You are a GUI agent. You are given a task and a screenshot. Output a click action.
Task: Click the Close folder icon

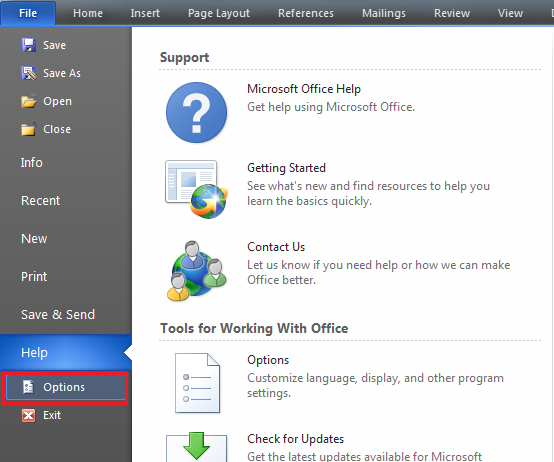(29, 129)
